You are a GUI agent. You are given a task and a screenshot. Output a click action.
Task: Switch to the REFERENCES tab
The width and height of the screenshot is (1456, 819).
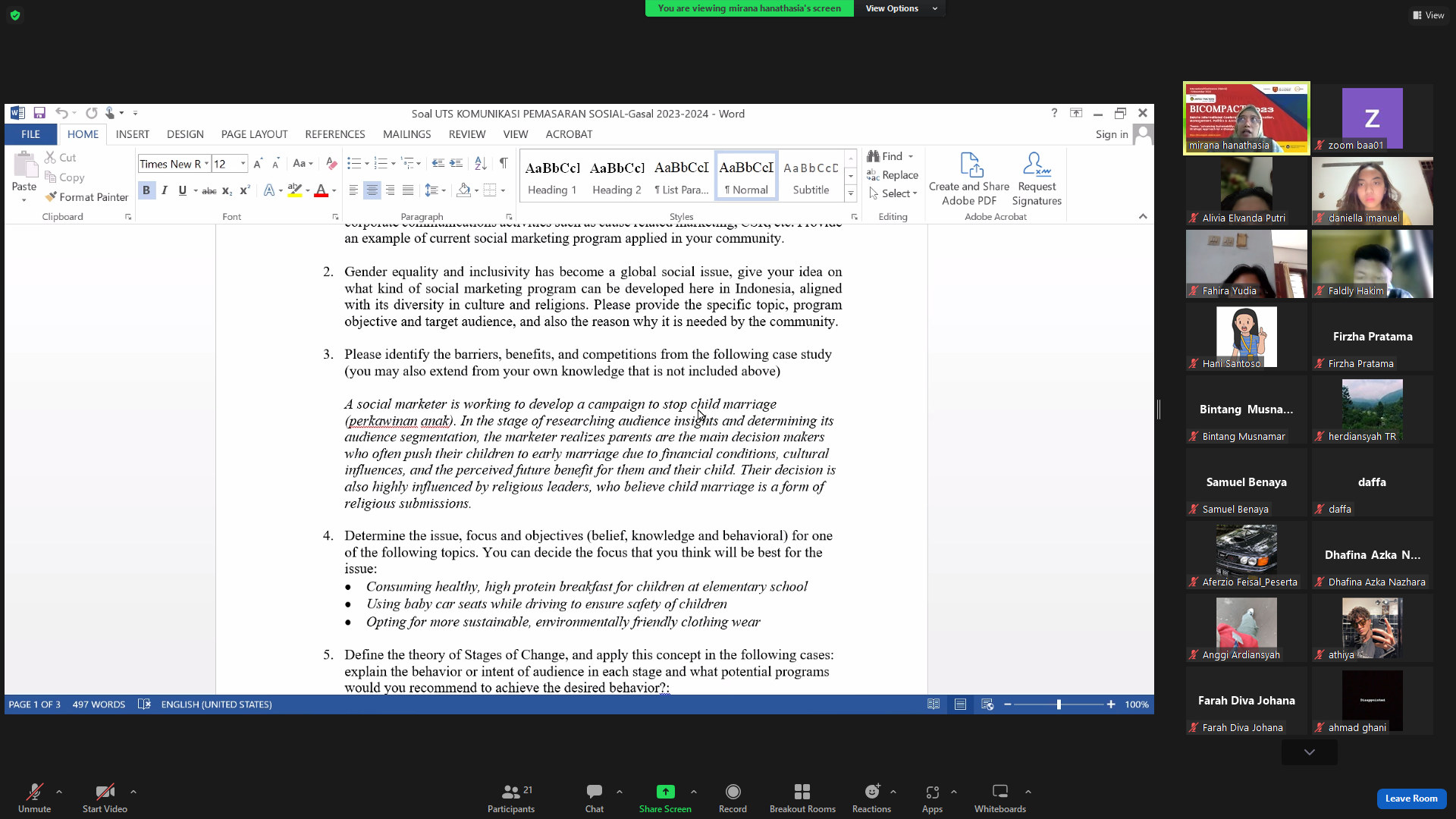pos(335,134)
